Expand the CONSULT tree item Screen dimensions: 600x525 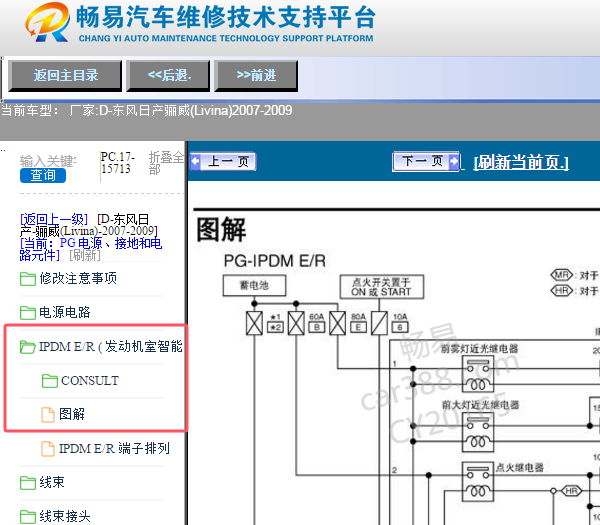[x=90, y=380]
